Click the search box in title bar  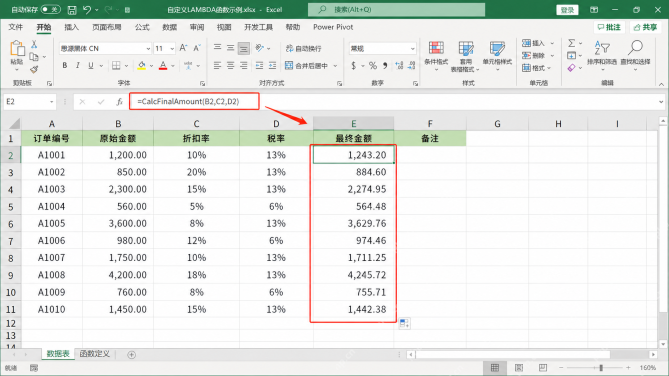(x=396, y=9)
